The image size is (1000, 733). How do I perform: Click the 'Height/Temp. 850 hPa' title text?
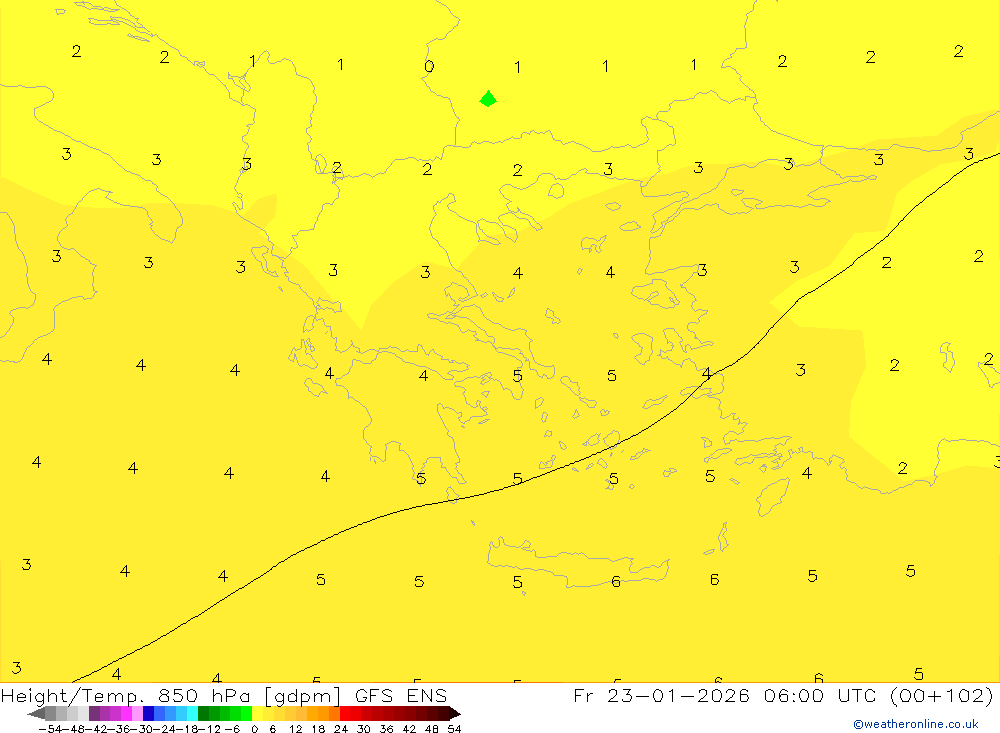click(x=128, y=695)
